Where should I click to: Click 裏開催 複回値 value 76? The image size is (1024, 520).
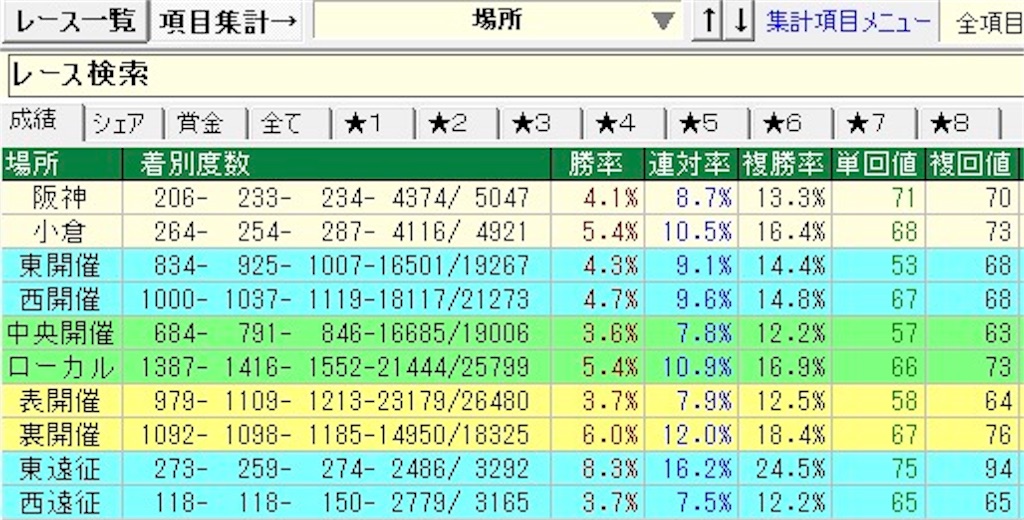(999, 435)
